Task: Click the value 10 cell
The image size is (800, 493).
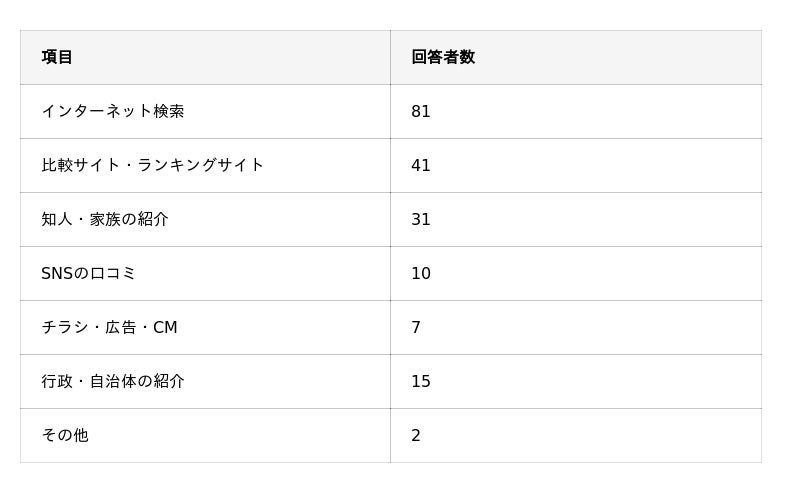Action: point(421,273)
